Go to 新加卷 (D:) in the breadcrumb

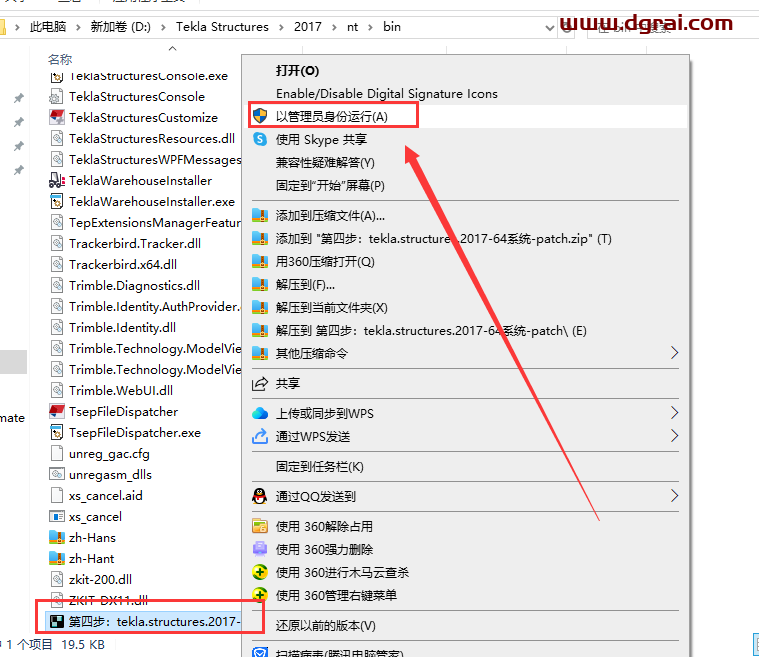(121, 27)
